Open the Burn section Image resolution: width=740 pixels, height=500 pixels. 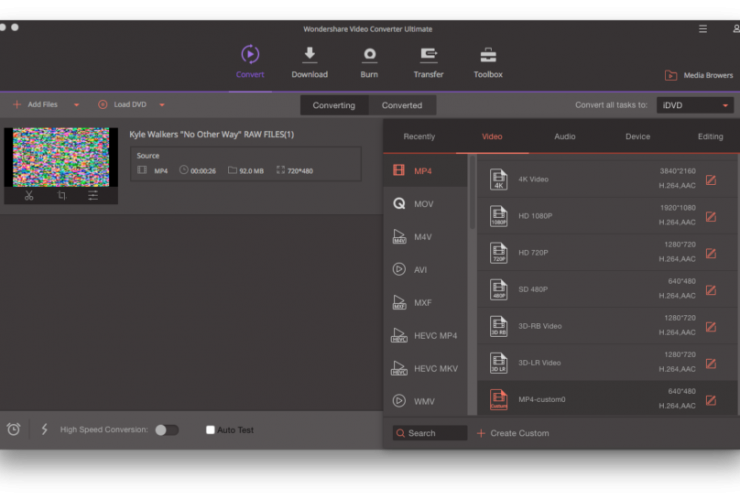(369, 62)
